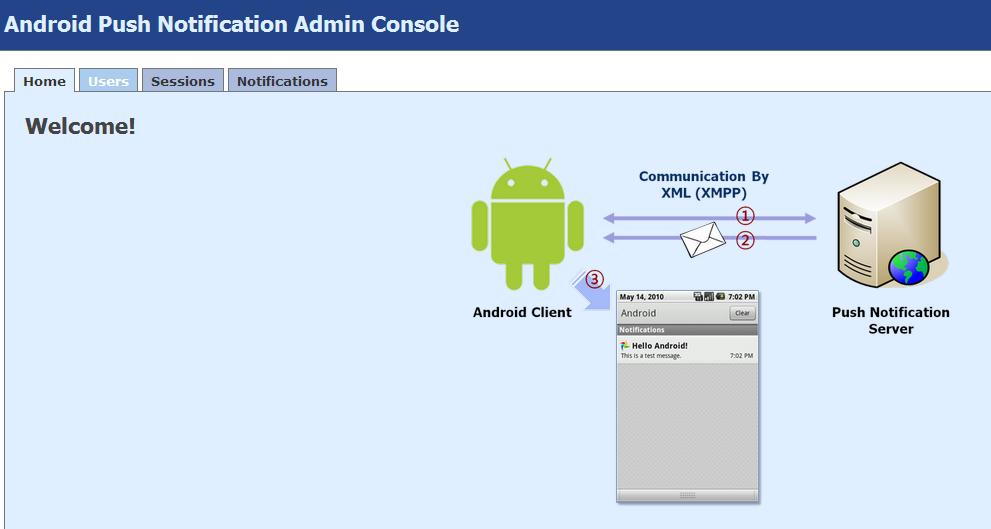Image resolution: width=991 pixels, height=529 pixels.
Task: Click the Android carrier label in phone mockup
Action: click(638, 313)
